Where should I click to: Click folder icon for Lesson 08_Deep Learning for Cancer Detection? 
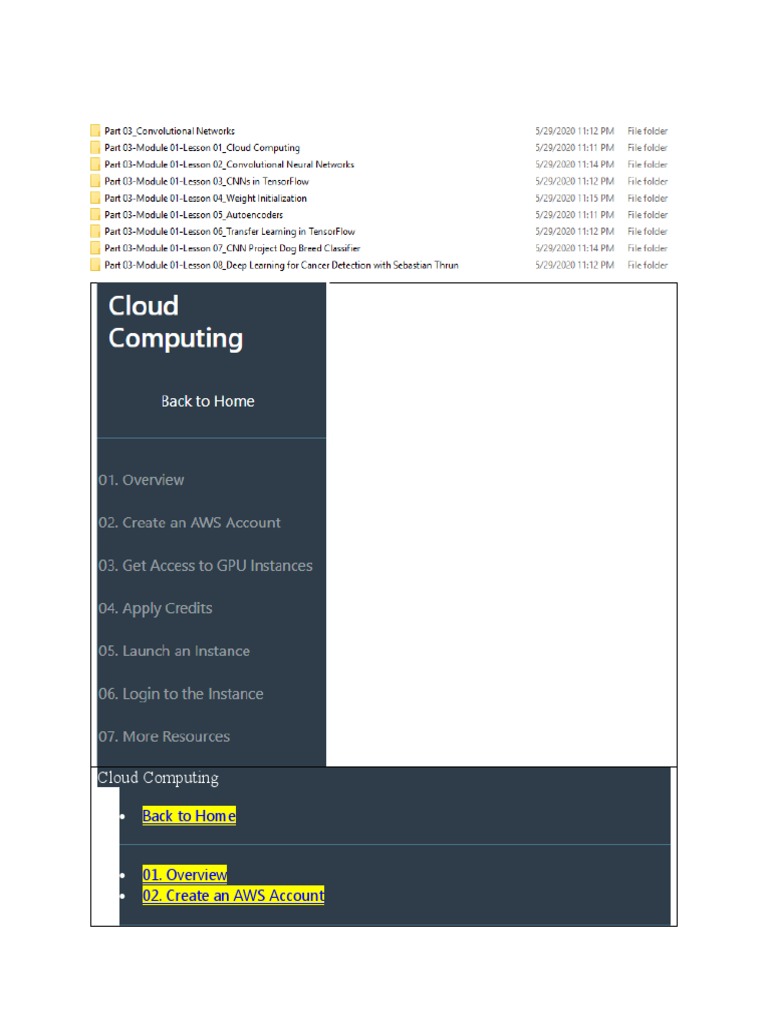[95, 265]
